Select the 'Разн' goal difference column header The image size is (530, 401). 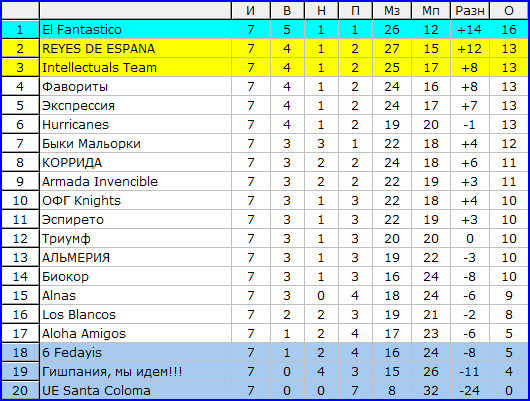pos(469,11)
